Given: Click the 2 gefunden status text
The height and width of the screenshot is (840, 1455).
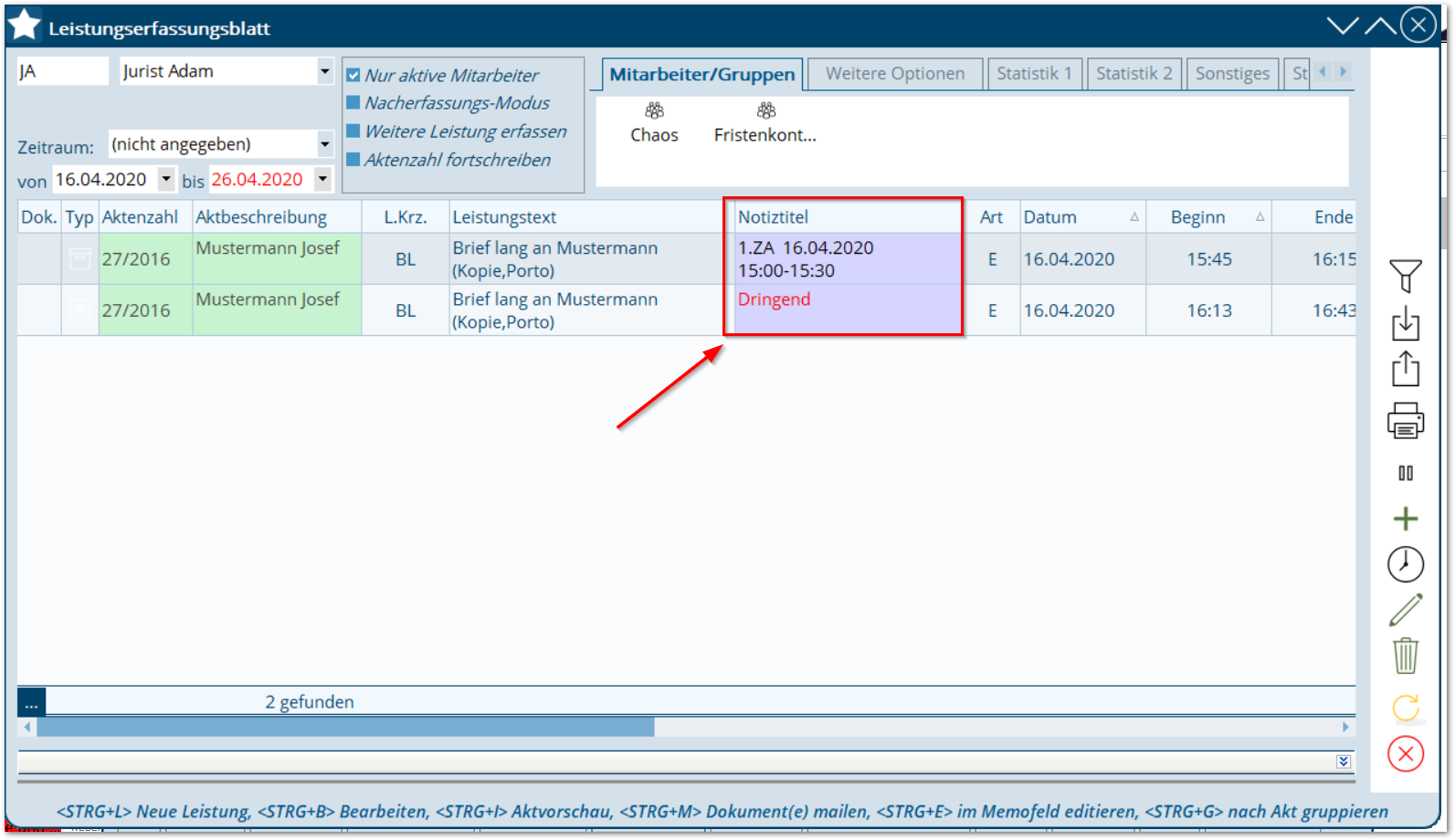Looking at the screenshot, I should pyautogui.click(x=310, y=702).
